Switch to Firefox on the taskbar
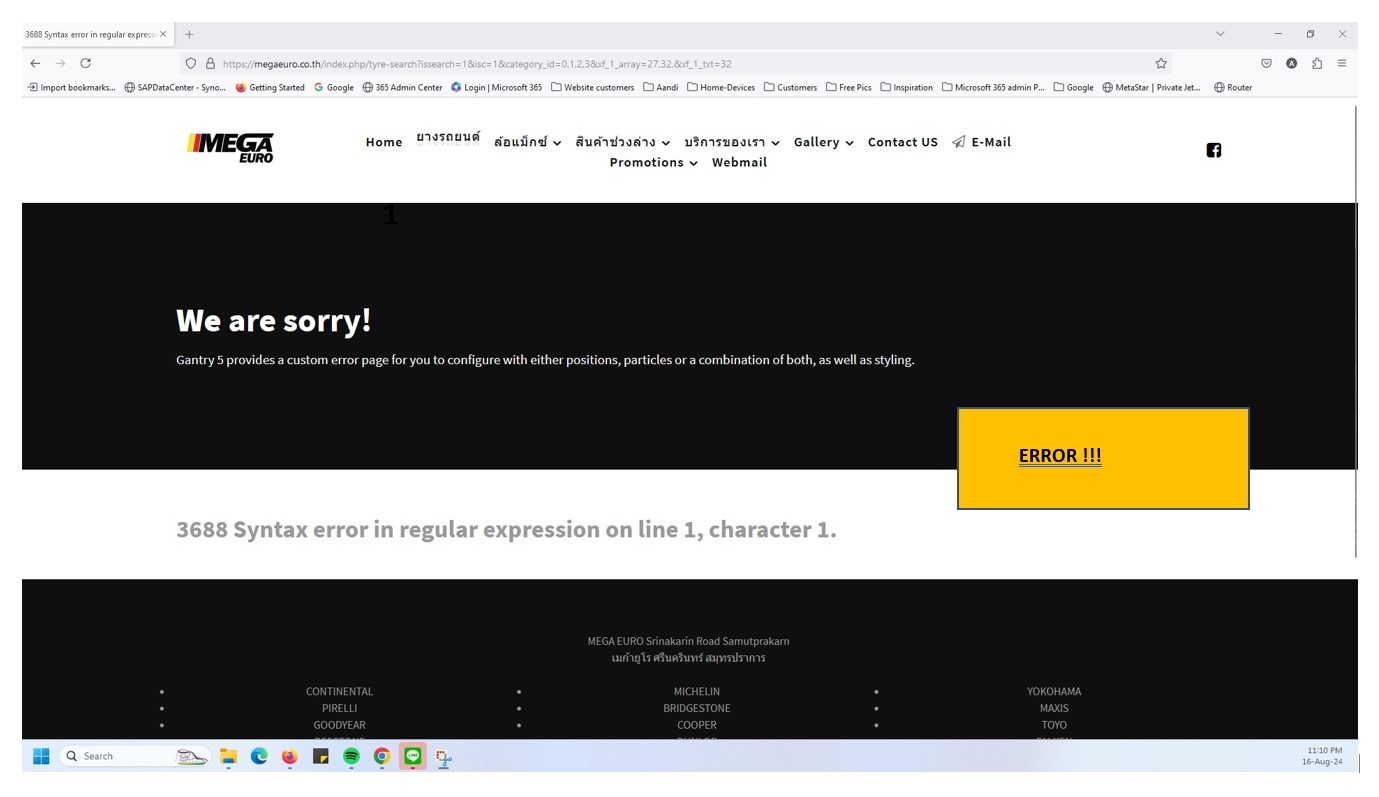Screen dimensions: 1379x797 click(289, 757)
